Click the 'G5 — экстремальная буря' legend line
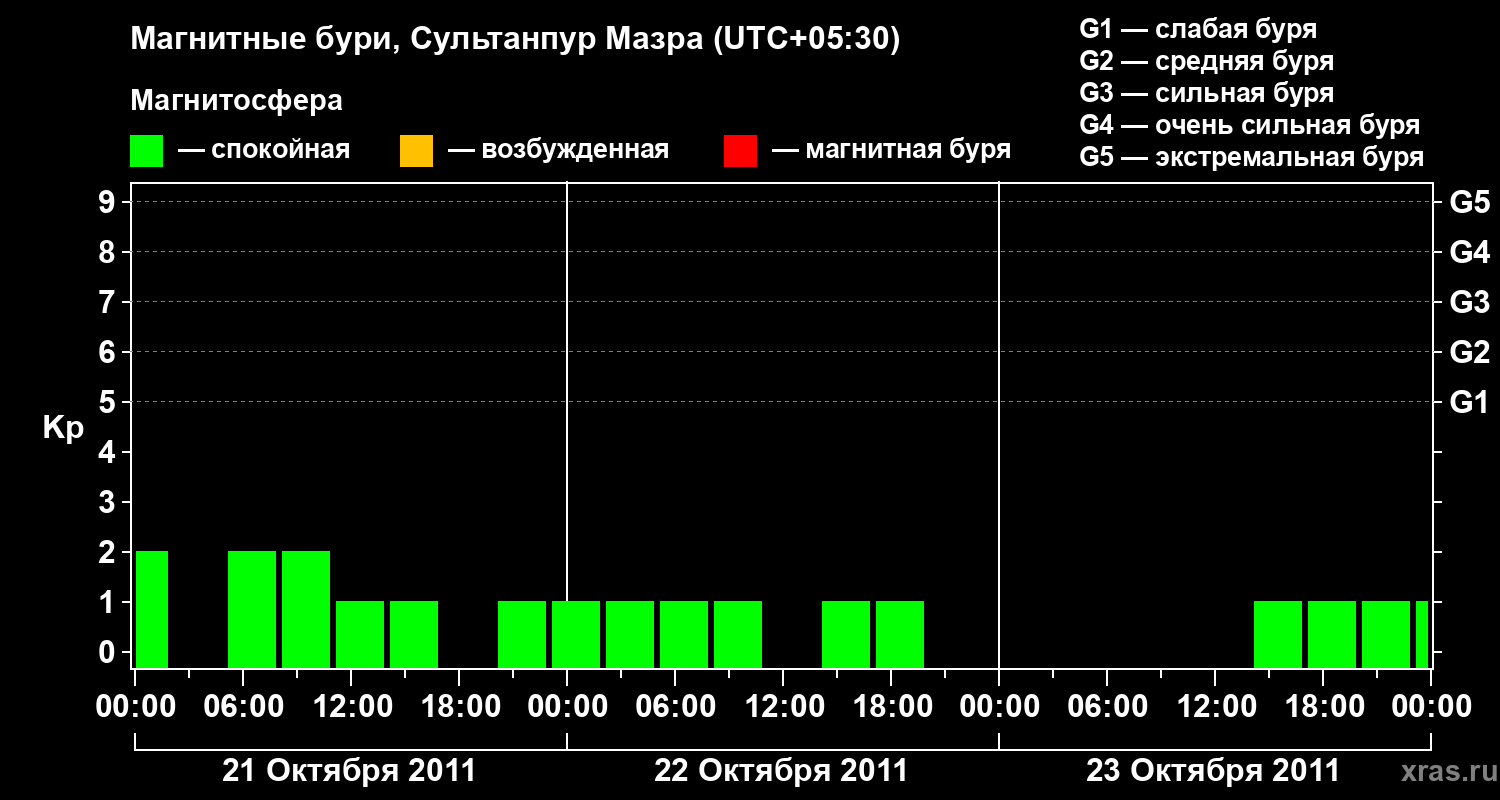The height and width of the screenshot is (800, 1500). (x=1252, y=157)
